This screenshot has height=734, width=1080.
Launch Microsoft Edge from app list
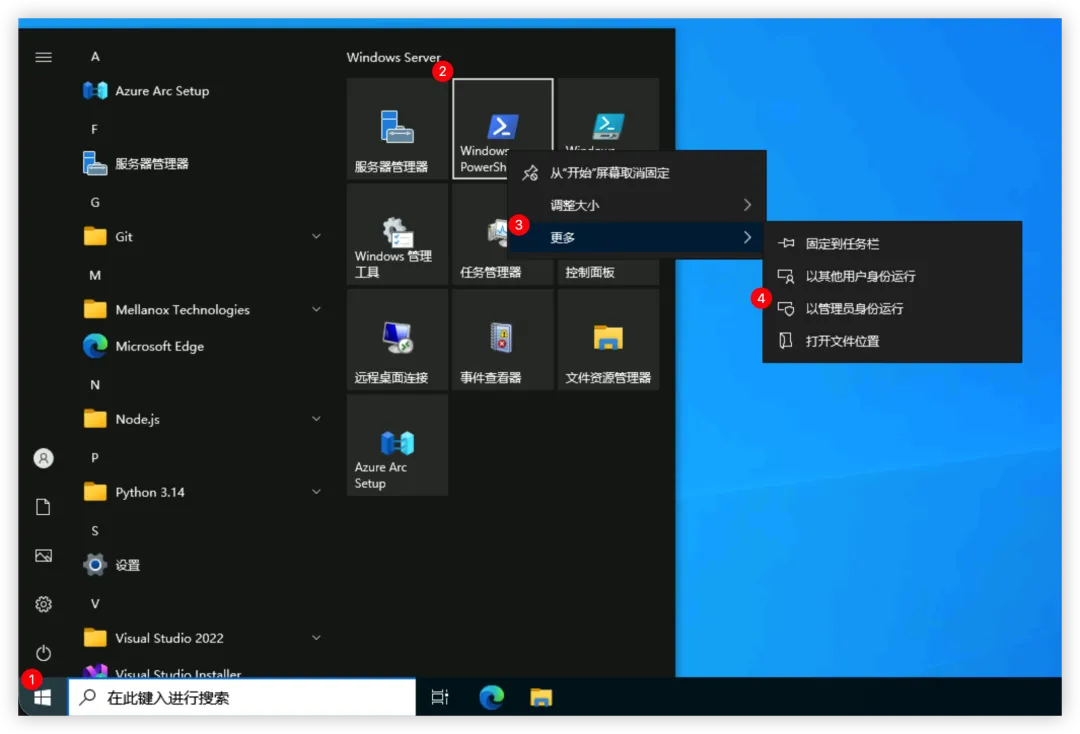(202, 346)
